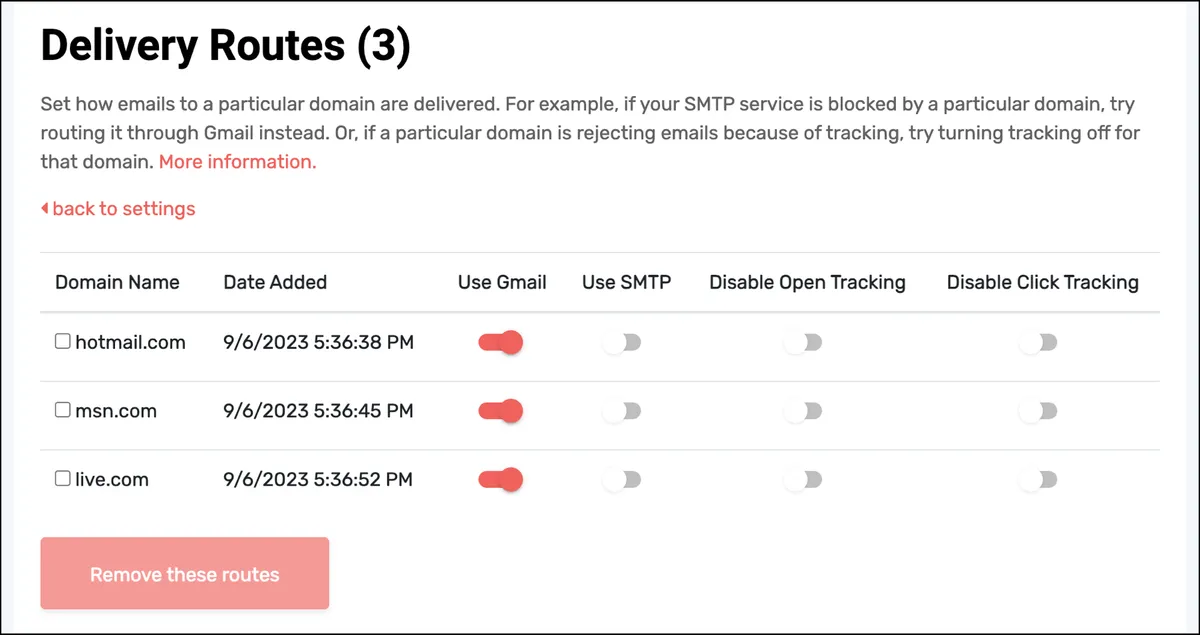Image resolution: width=1200 pixels, height=635 pixels.
Task: Check the msn.com row checkbox
Action: tap(62, 410)
